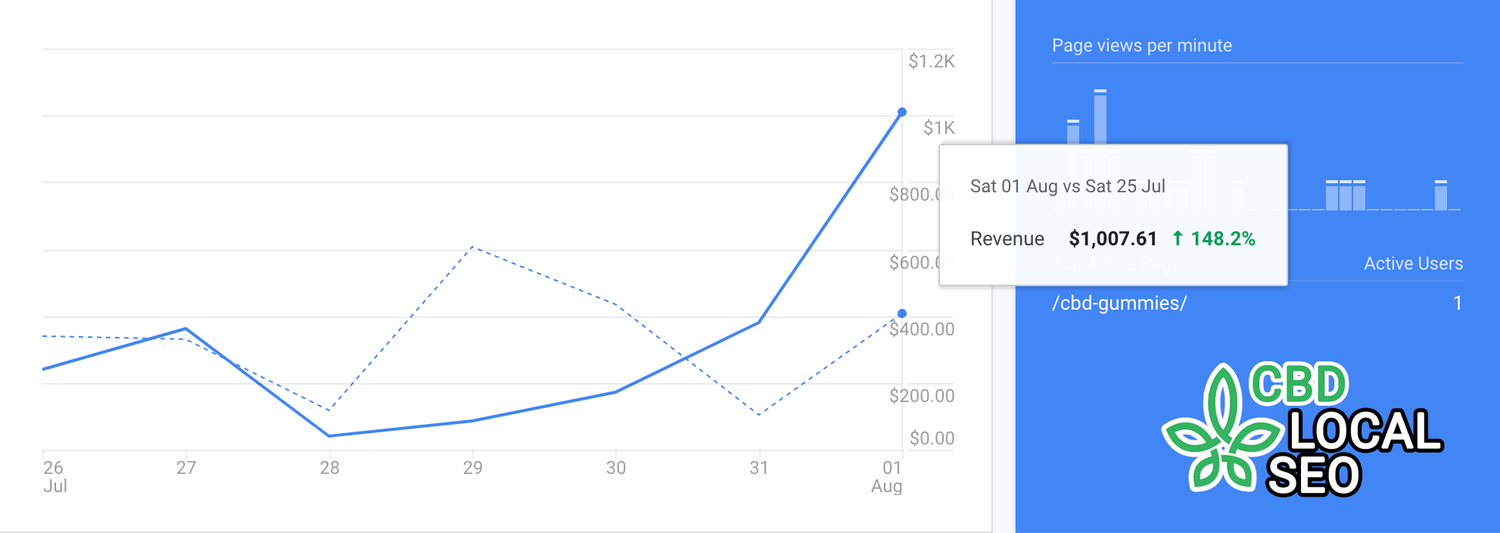
Task: Click the solid line endpoint dot at 01 Aug
Action: [x=902, y=112]
